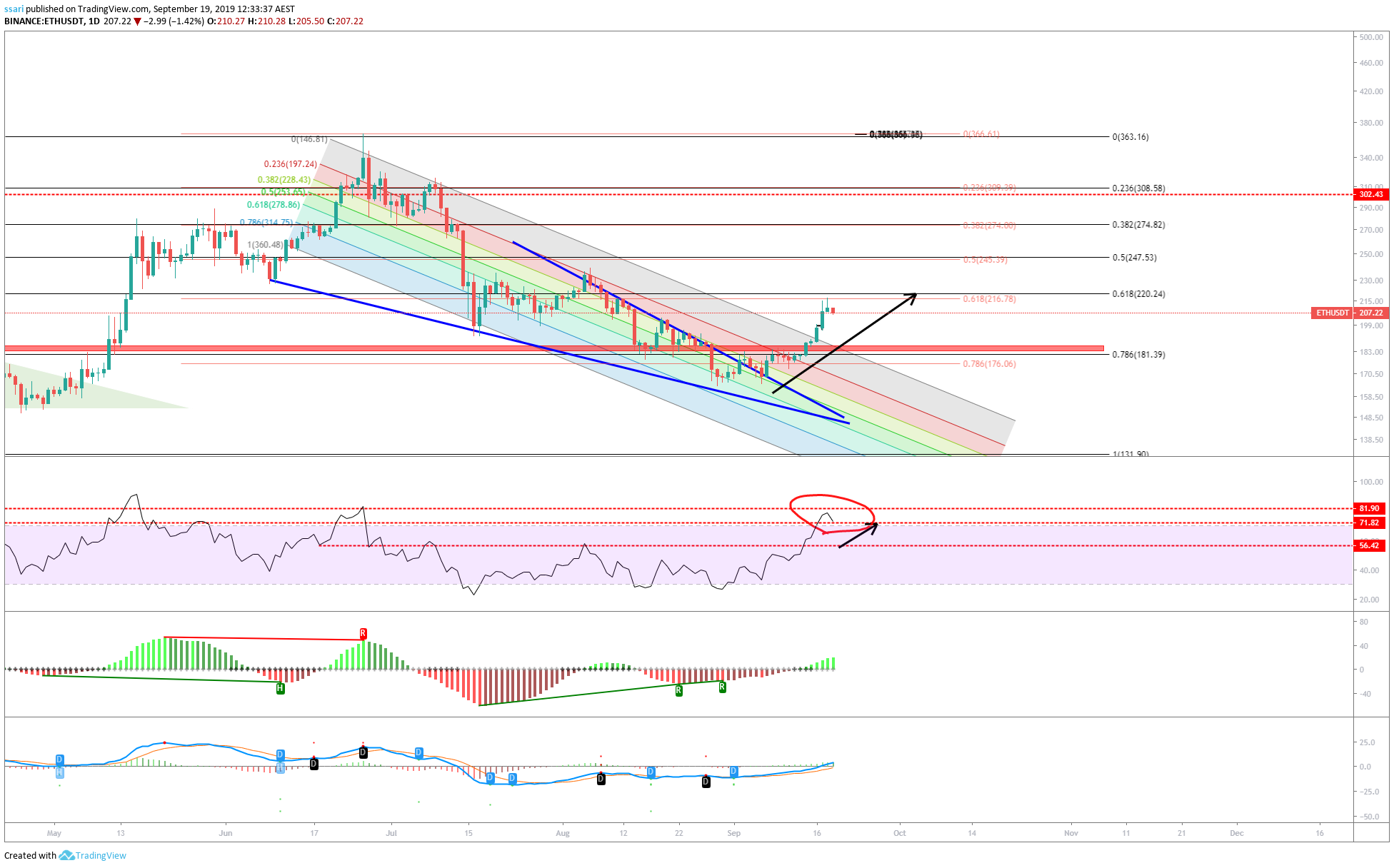Click the Sep label on time axis
The width and height of the screenshot is (1394, 868).
[x=733, y=833]
